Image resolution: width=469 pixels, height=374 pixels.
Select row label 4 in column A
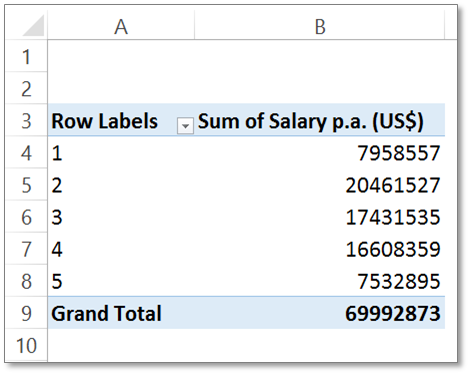pyautogui.click(x=121, y=249)
